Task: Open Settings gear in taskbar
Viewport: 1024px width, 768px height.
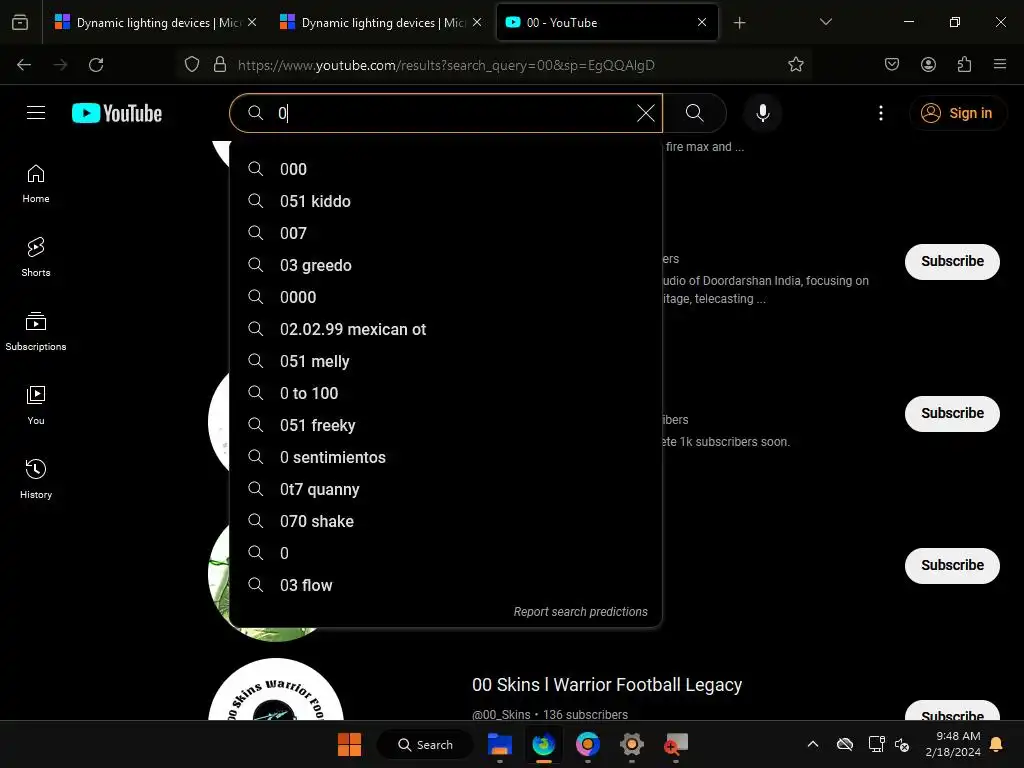Action: pos(632,744)
